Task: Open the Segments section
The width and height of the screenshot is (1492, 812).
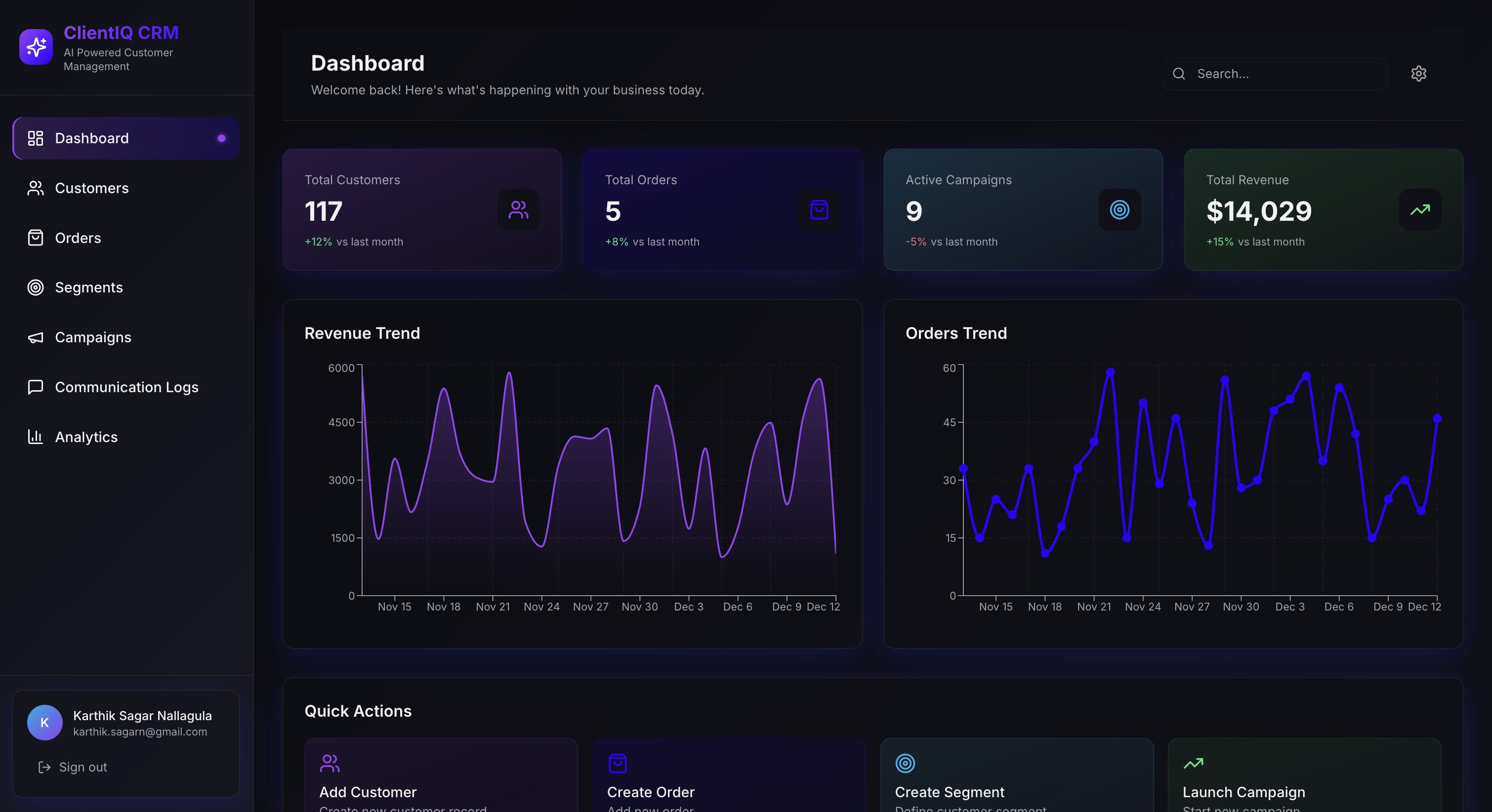Action: [125, 287]
